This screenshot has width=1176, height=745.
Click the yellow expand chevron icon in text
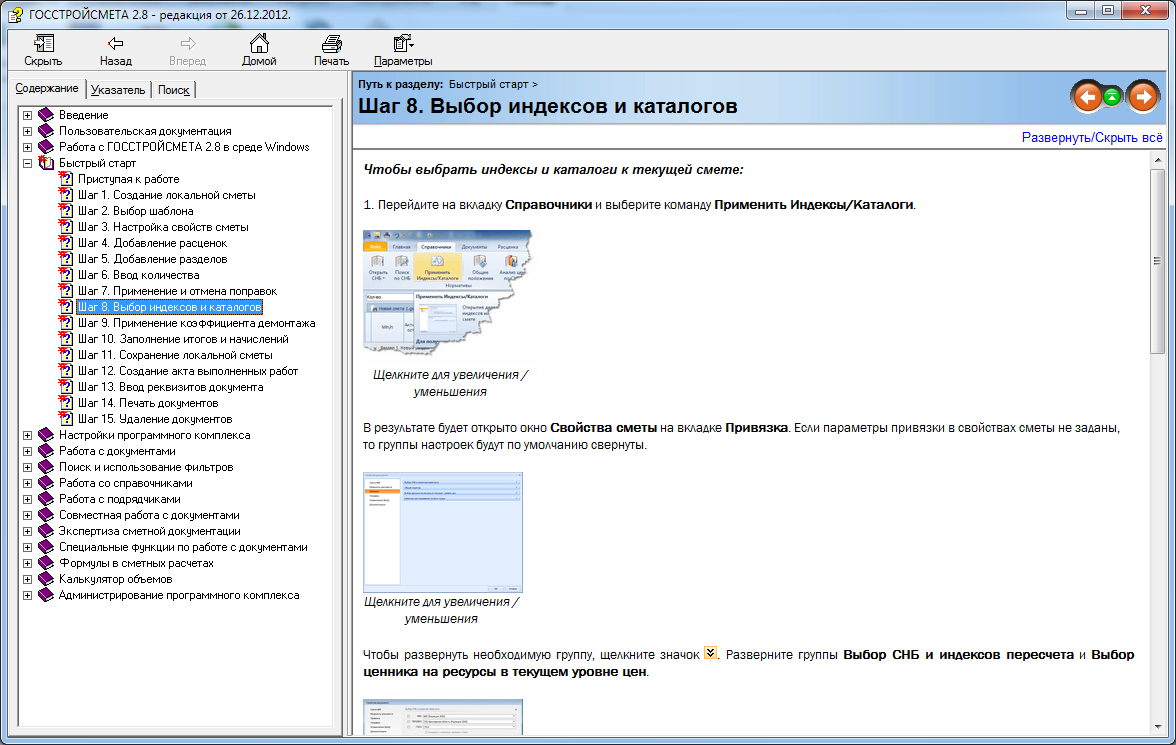710,653
